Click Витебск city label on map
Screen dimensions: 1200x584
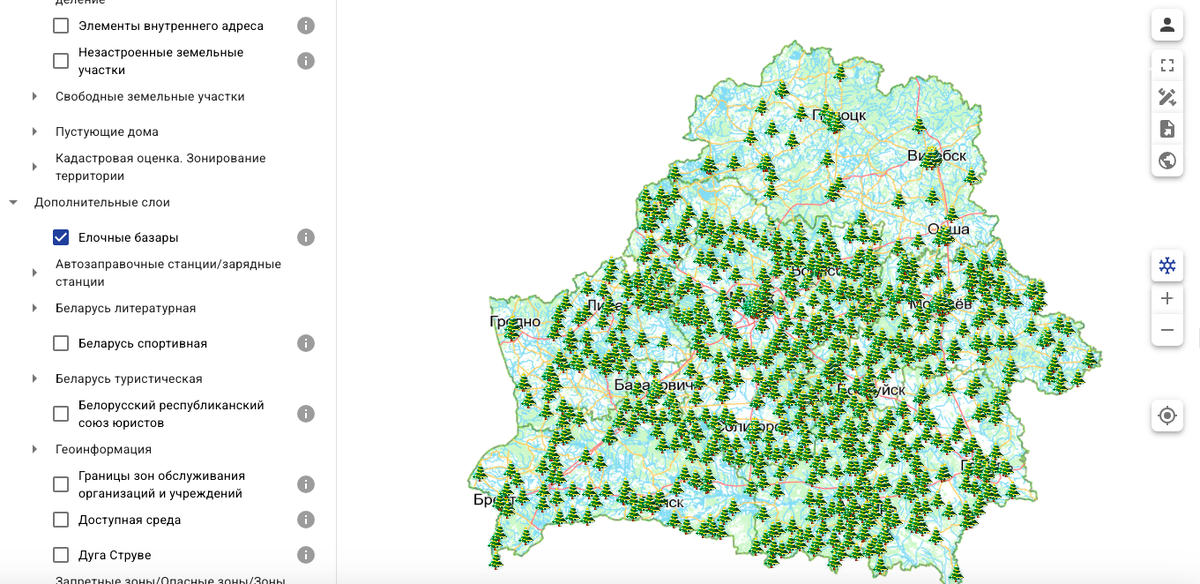(937, 156)
